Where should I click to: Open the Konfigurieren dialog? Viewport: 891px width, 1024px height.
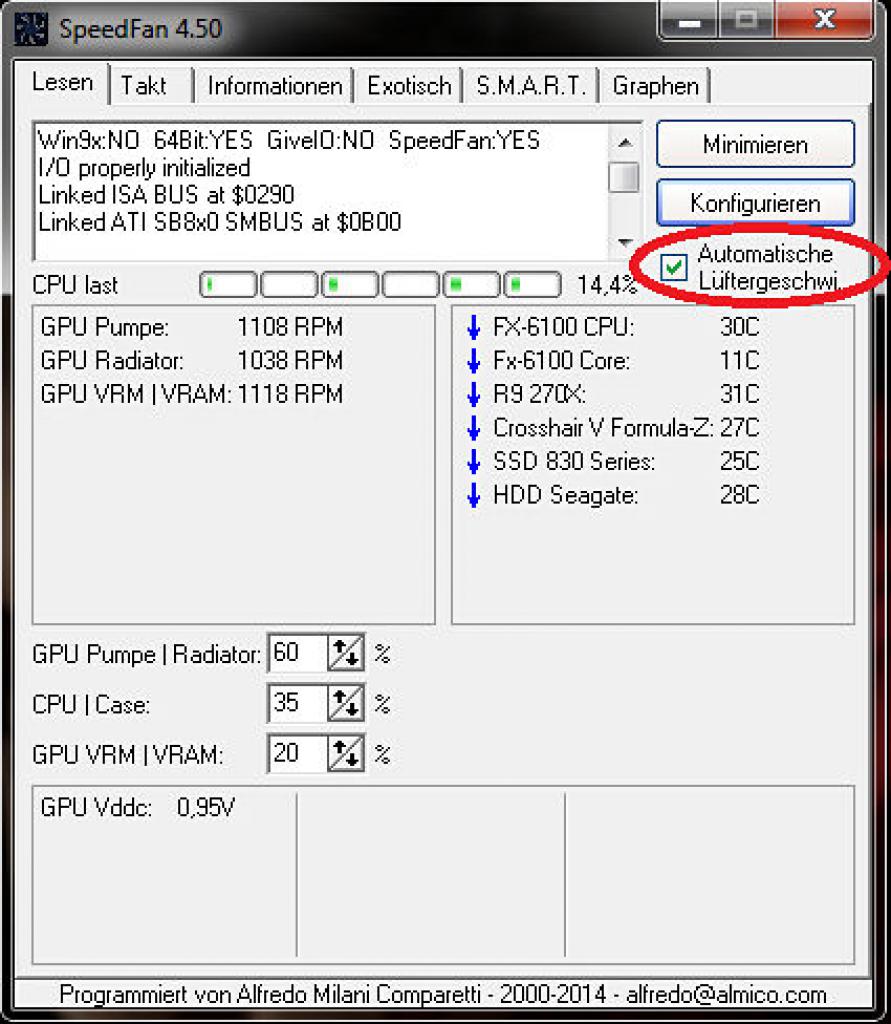[755, 203]
